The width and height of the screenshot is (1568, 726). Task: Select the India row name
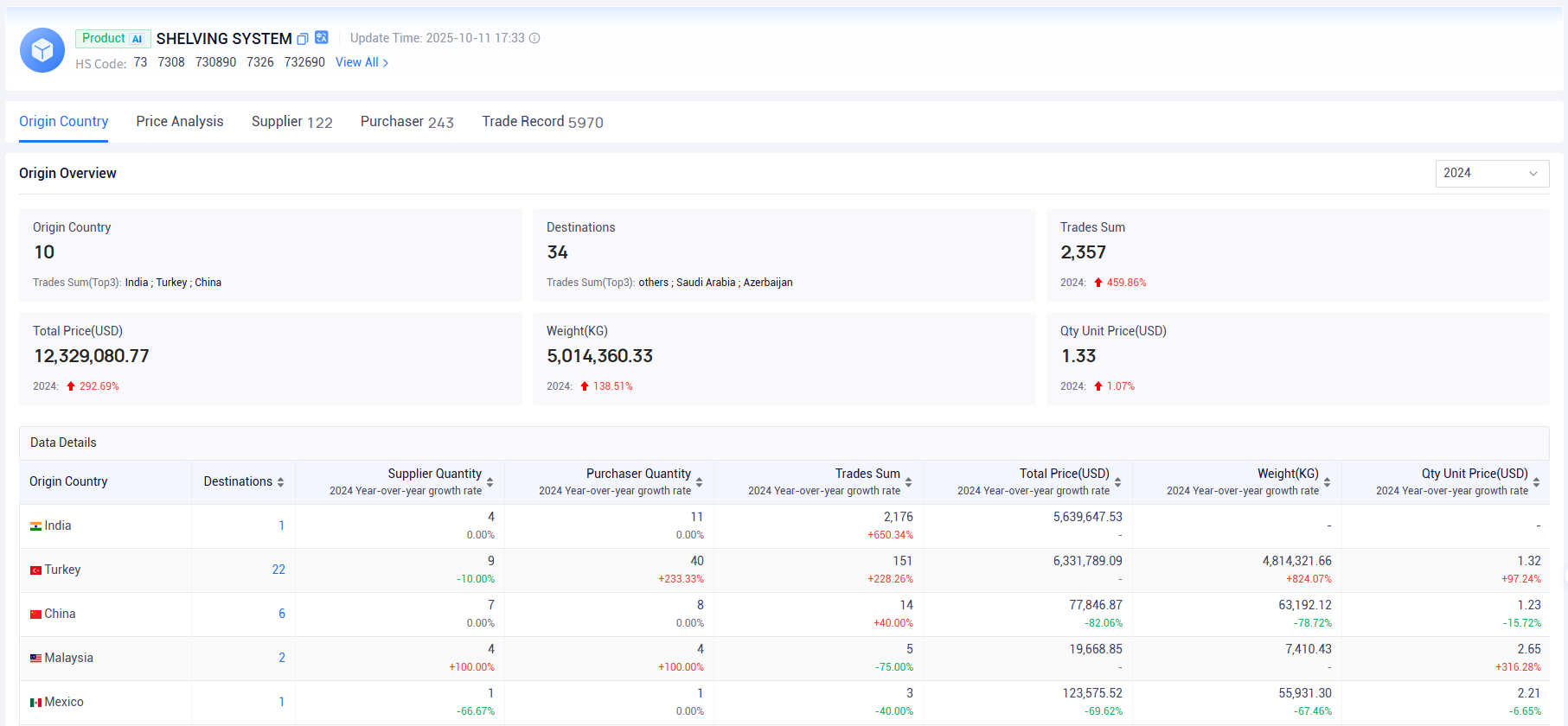tap(58, 525)
